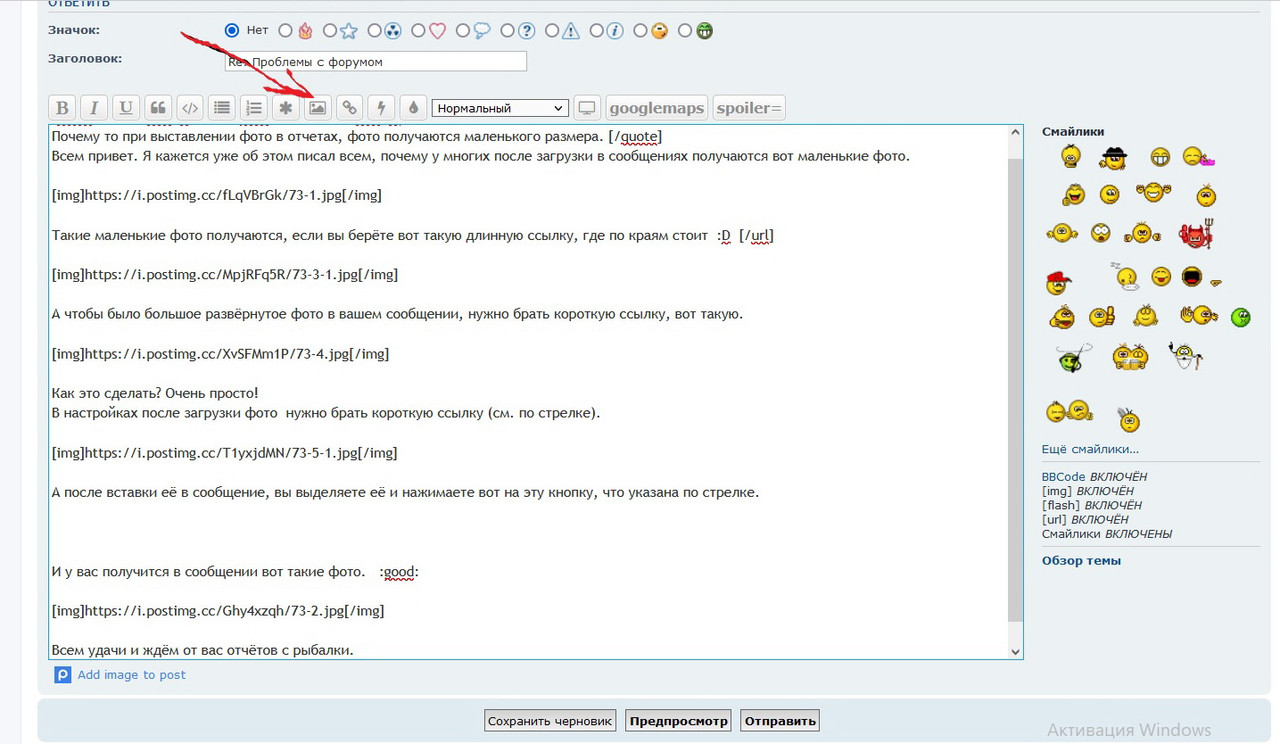Grab the message box vertical scroll thumb
Viewport: 1280px width, 744px height.
click(1016, 390)
